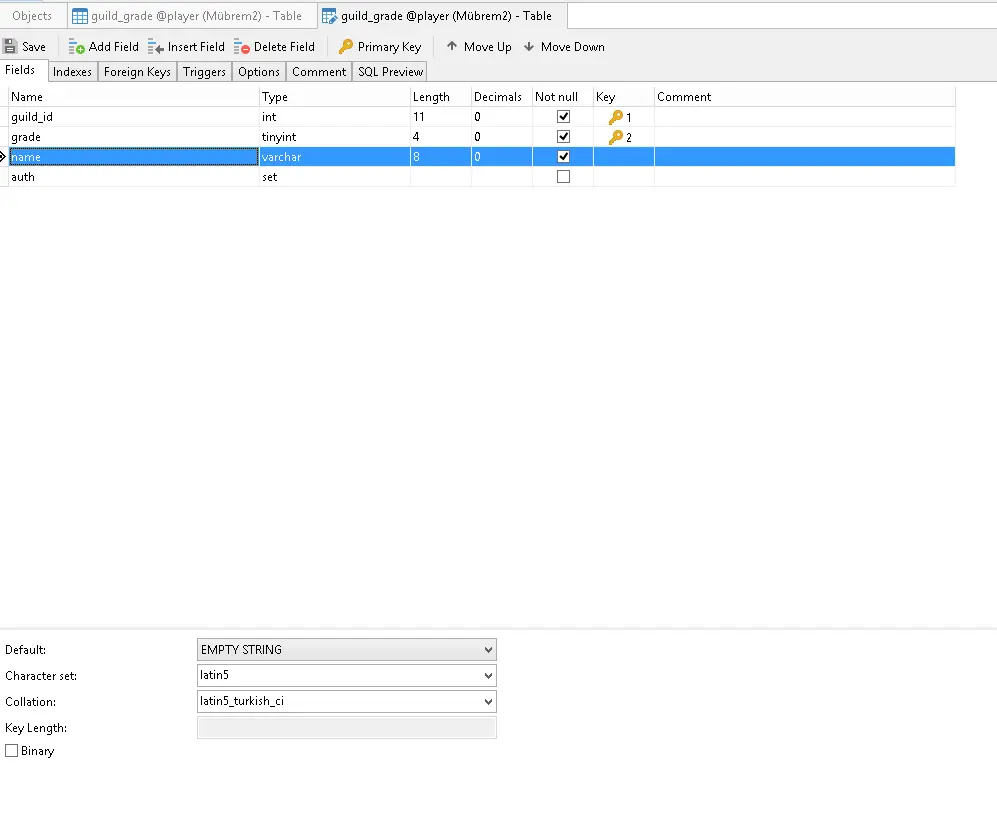Screen dimensions: 997x820
Task: Click length value 4 of grade
Action: (441, 137)
